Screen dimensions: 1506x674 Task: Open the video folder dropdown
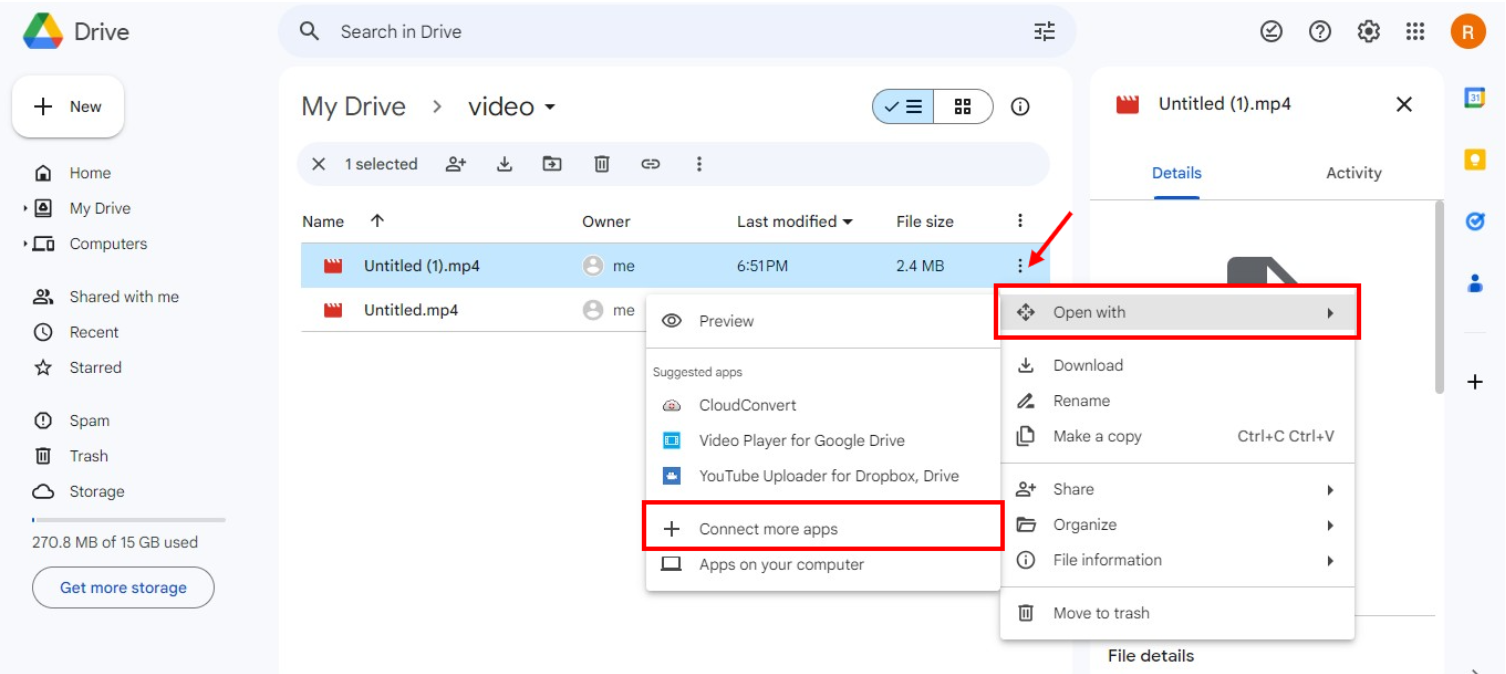(550, 107)
